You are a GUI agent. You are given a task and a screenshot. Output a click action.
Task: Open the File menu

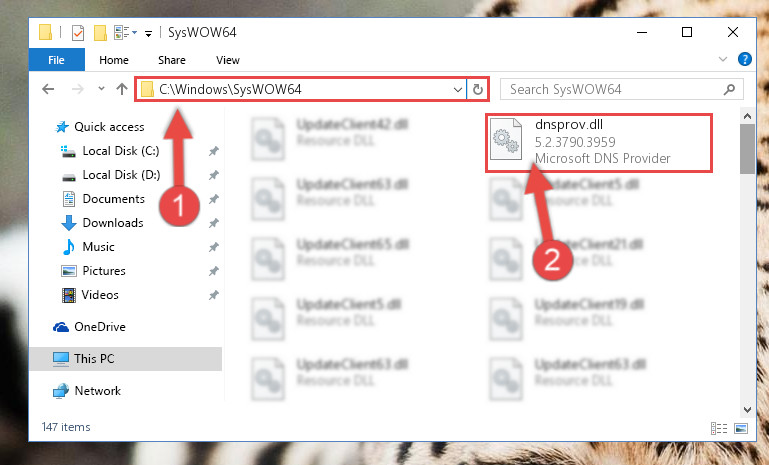pos(56,60)
